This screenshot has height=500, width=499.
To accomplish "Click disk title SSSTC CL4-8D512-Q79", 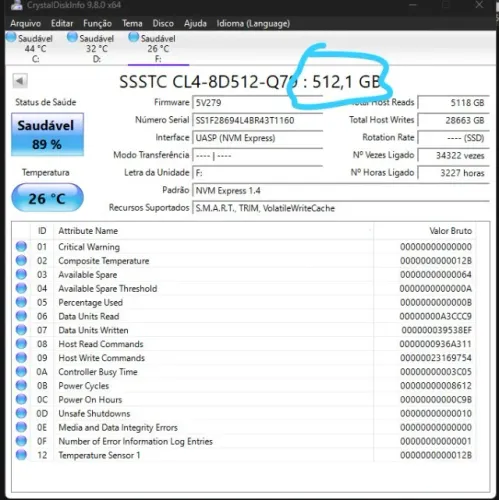I will (x=208, y=82).
